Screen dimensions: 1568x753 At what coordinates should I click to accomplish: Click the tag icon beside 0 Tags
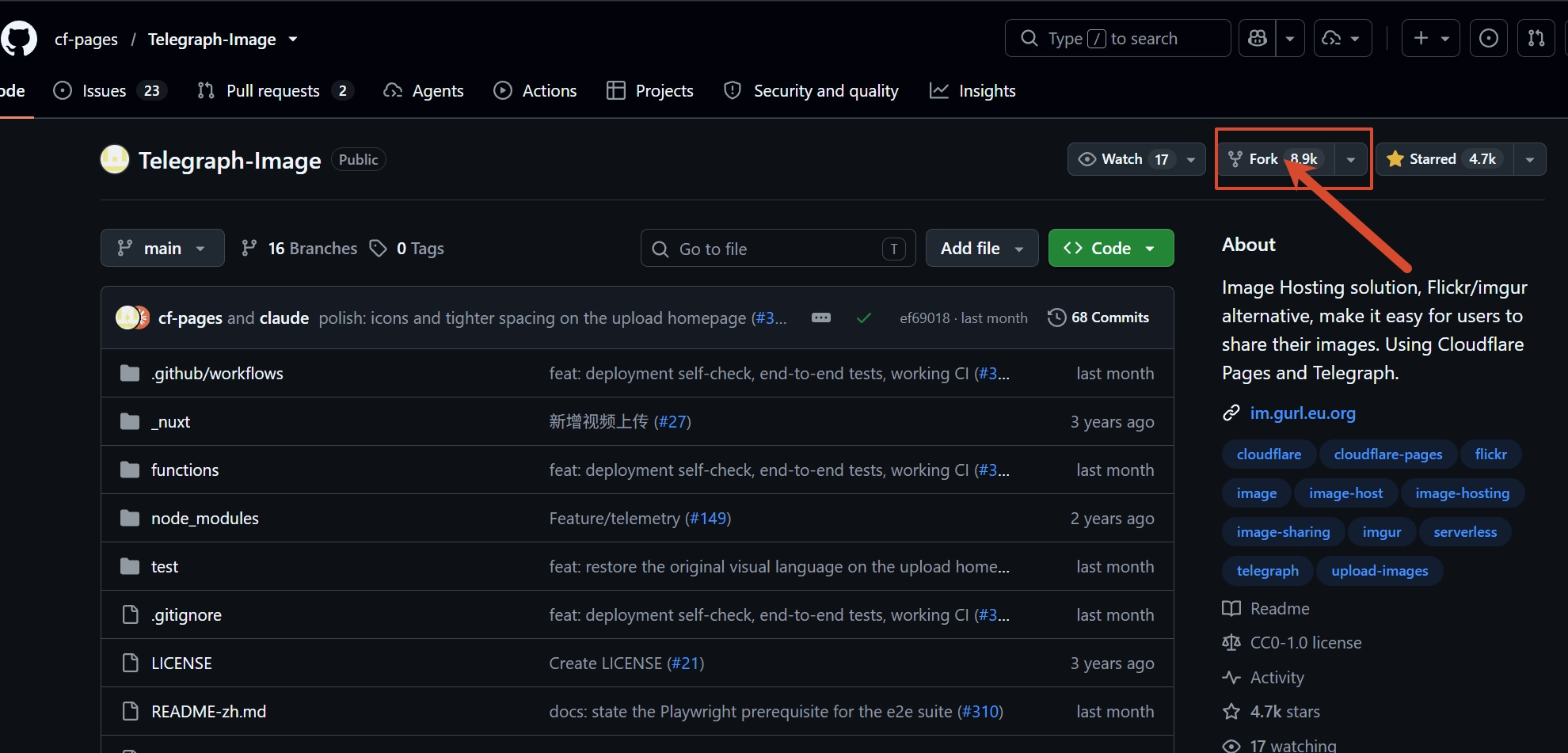pyautogui.click(x=379, y=248)
